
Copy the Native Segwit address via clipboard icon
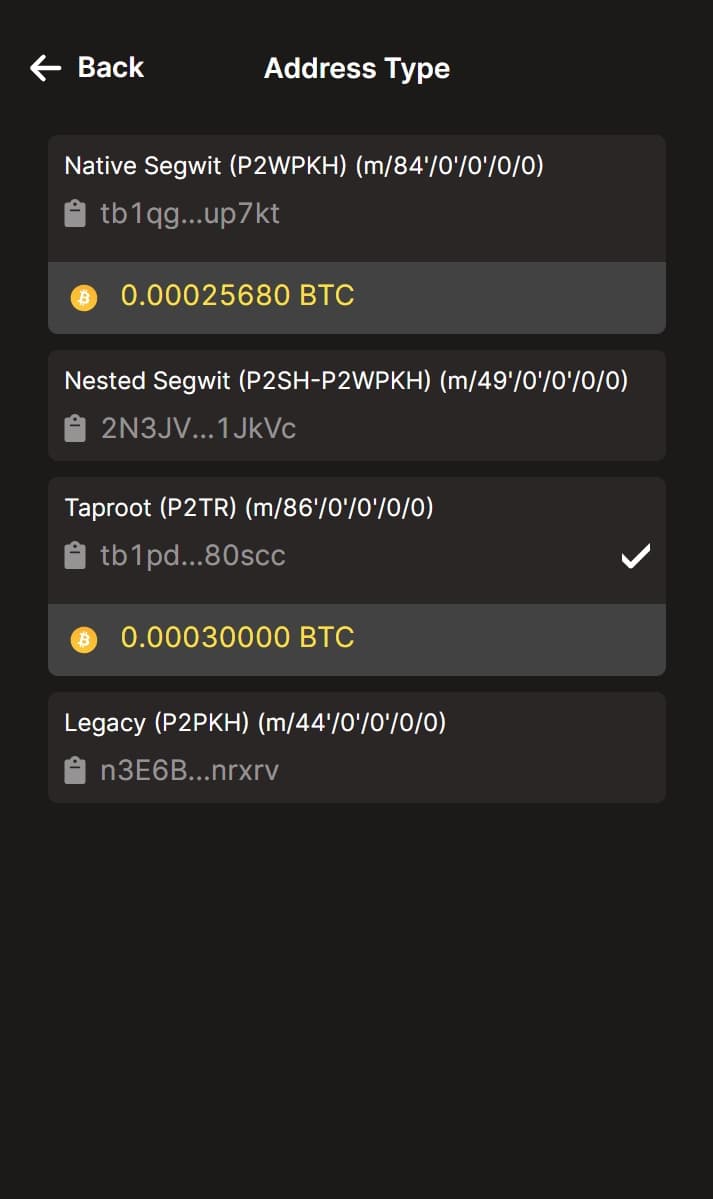pos(74,213)
